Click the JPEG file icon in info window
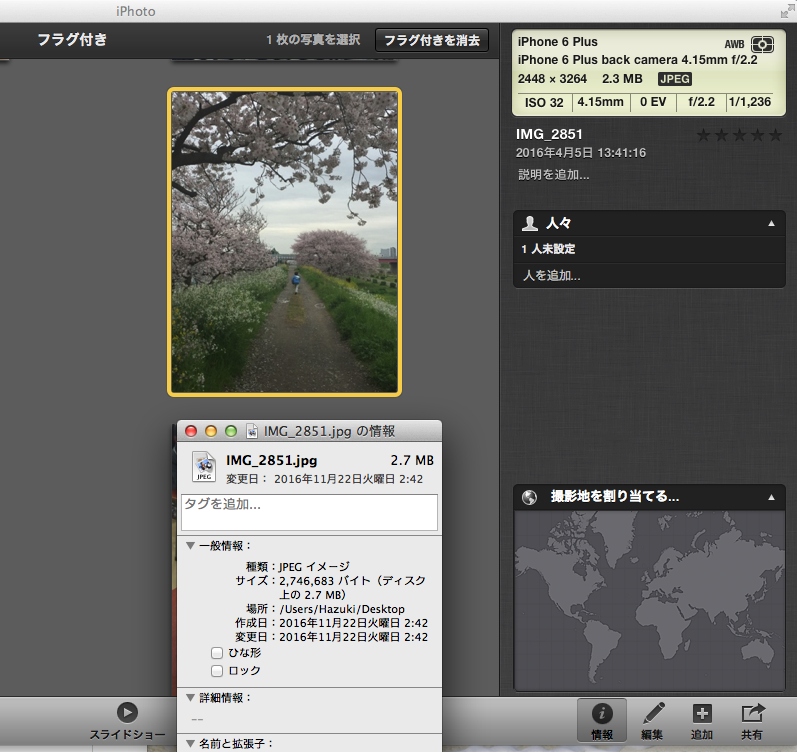 [204, 465]
